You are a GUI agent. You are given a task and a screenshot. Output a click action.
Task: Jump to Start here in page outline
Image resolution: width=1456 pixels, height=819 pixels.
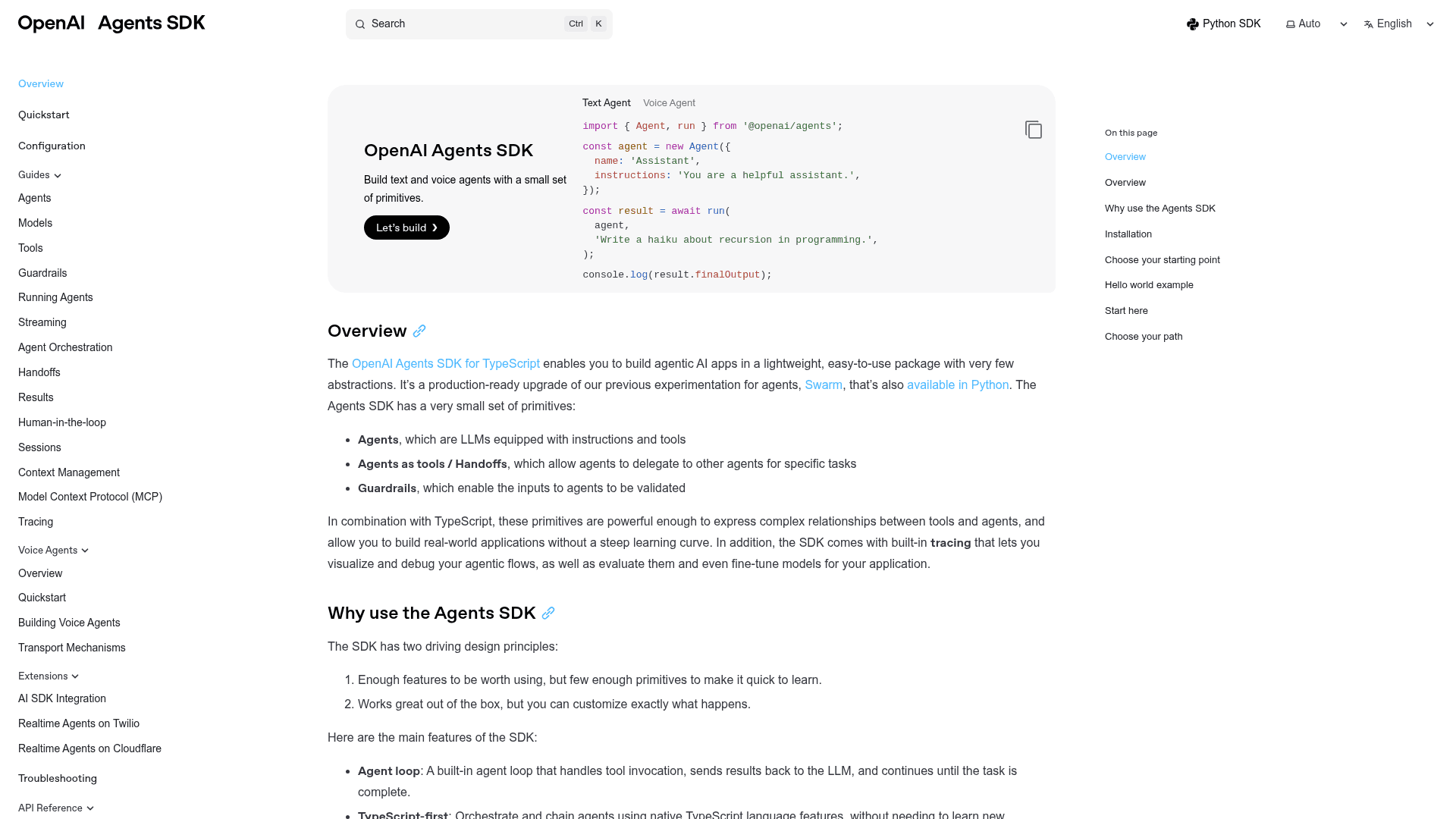[1126, 311]
